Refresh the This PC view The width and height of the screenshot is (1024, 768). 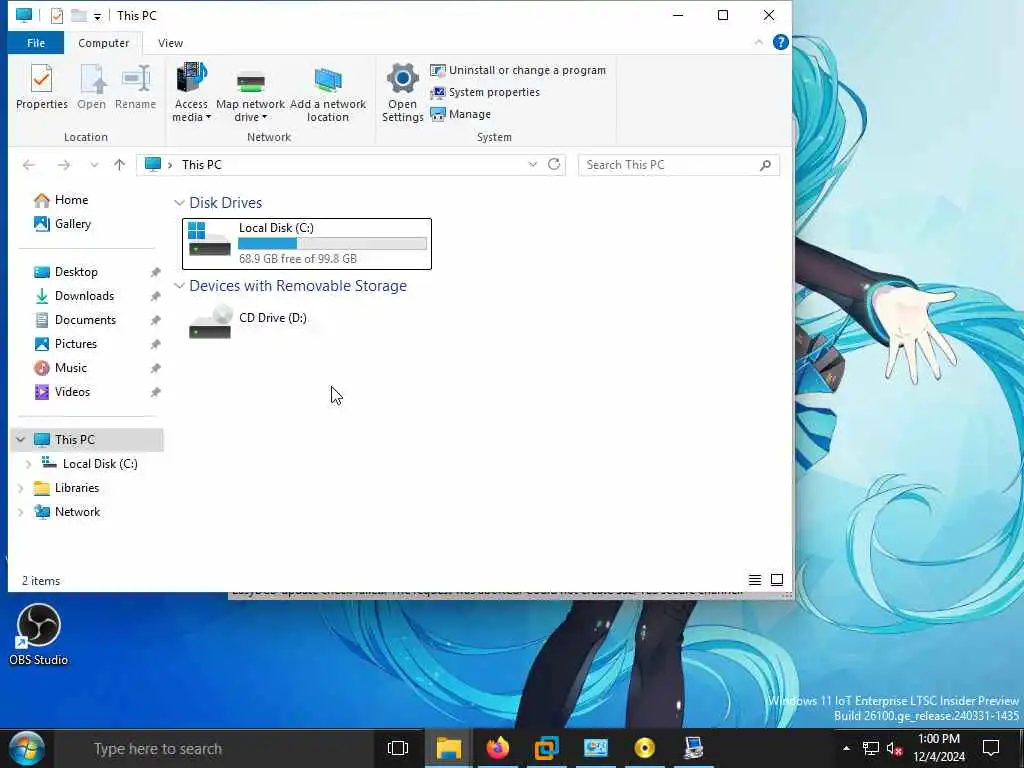(554, 165)
